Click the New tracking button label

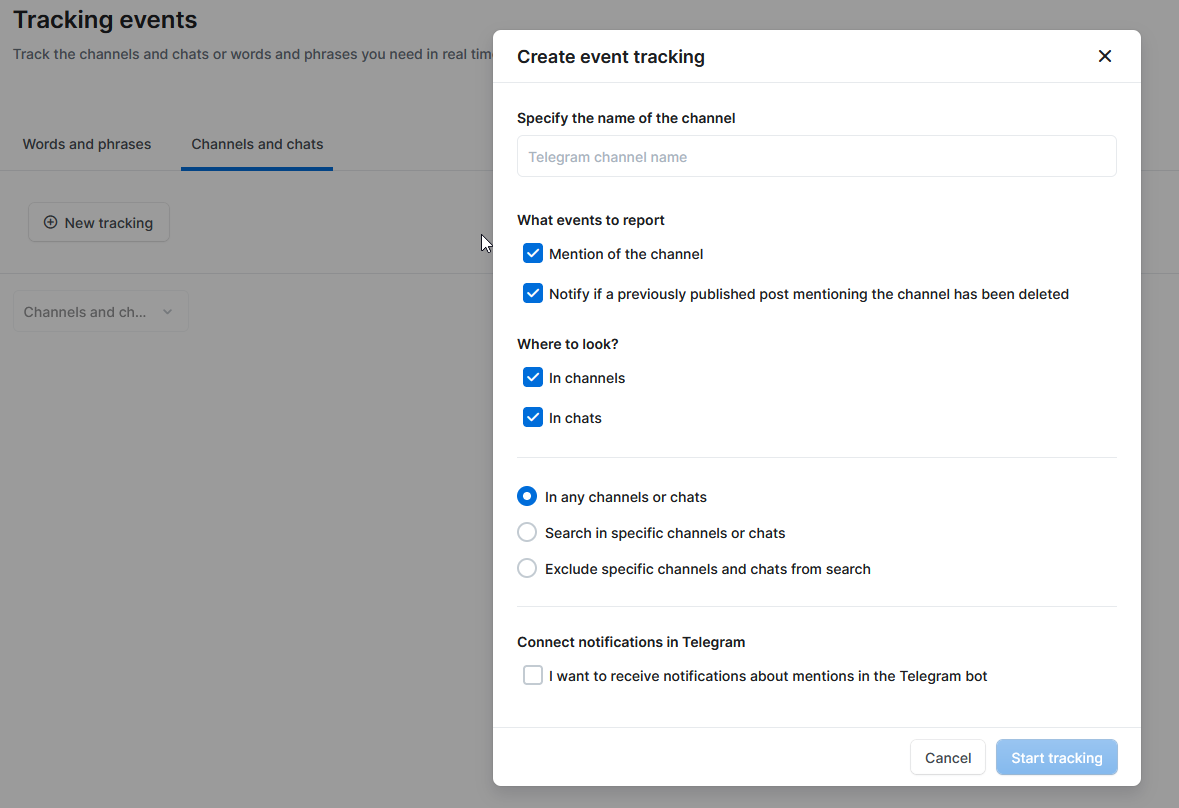coord(109,223)
